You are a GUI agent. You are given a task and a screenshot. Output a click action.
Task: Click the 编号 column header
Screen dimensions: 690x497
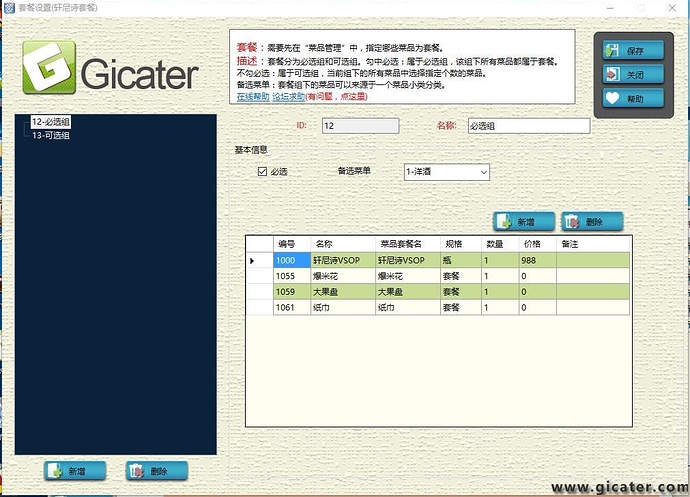point(288,243)
